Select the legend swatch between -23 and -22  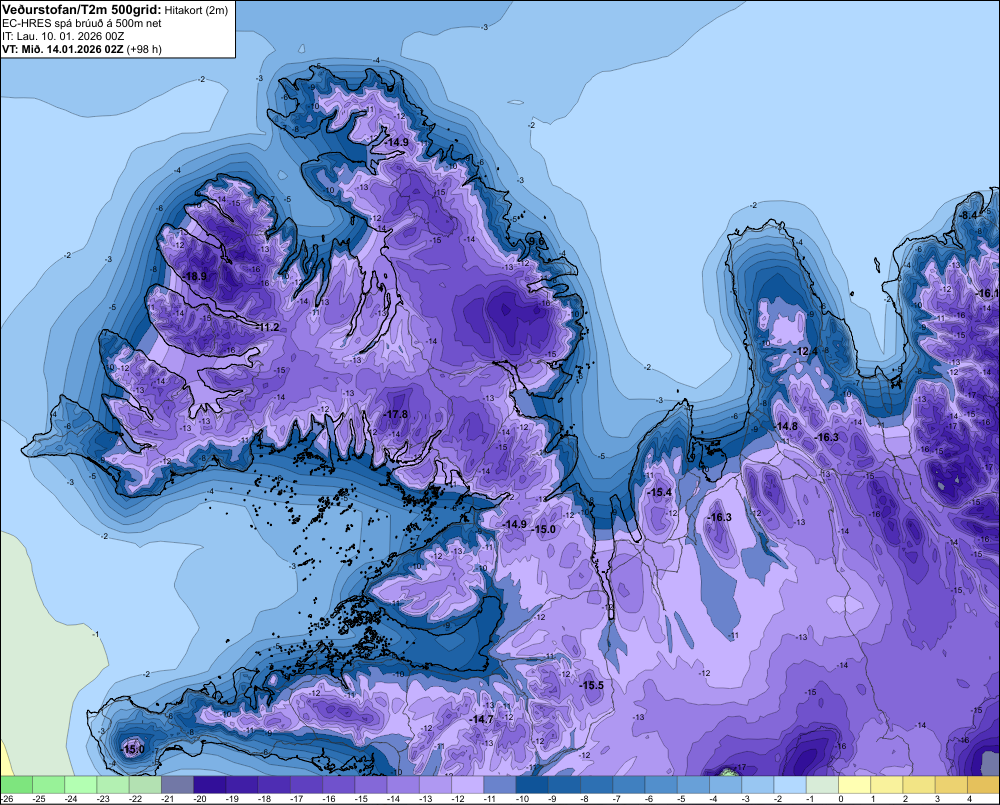(x=113, y=785)
